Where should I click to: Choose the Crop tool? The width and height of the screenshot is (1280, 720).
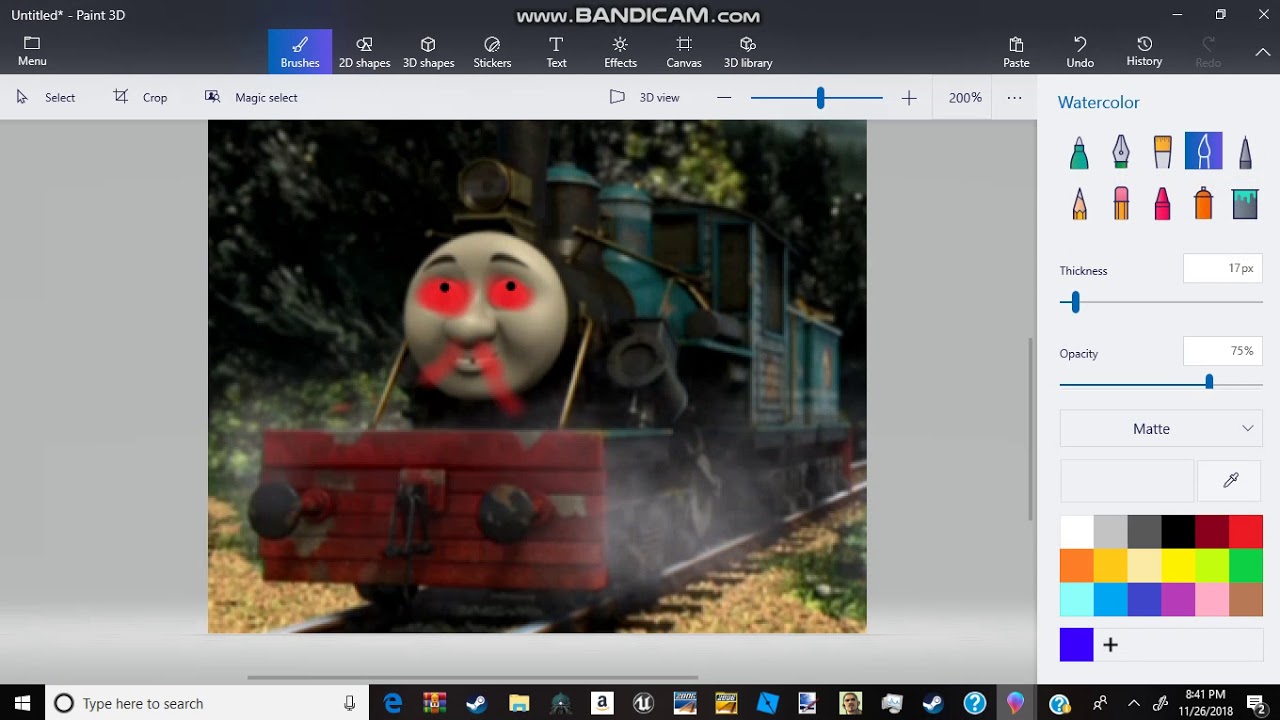(141, 97)
